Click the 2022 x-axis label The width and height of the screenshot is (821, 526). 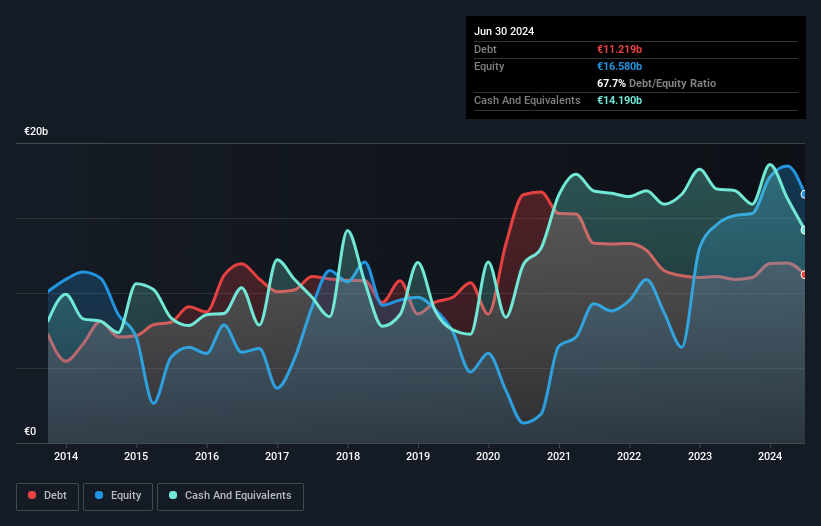(x=629, y=456)
